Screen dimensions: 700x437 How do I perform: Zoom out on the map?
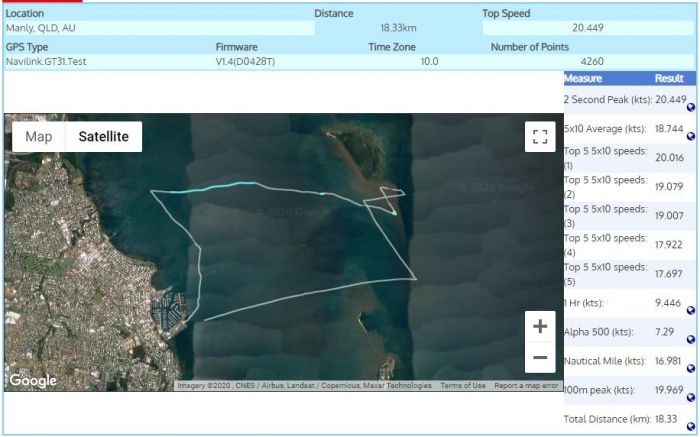(540, 357)
